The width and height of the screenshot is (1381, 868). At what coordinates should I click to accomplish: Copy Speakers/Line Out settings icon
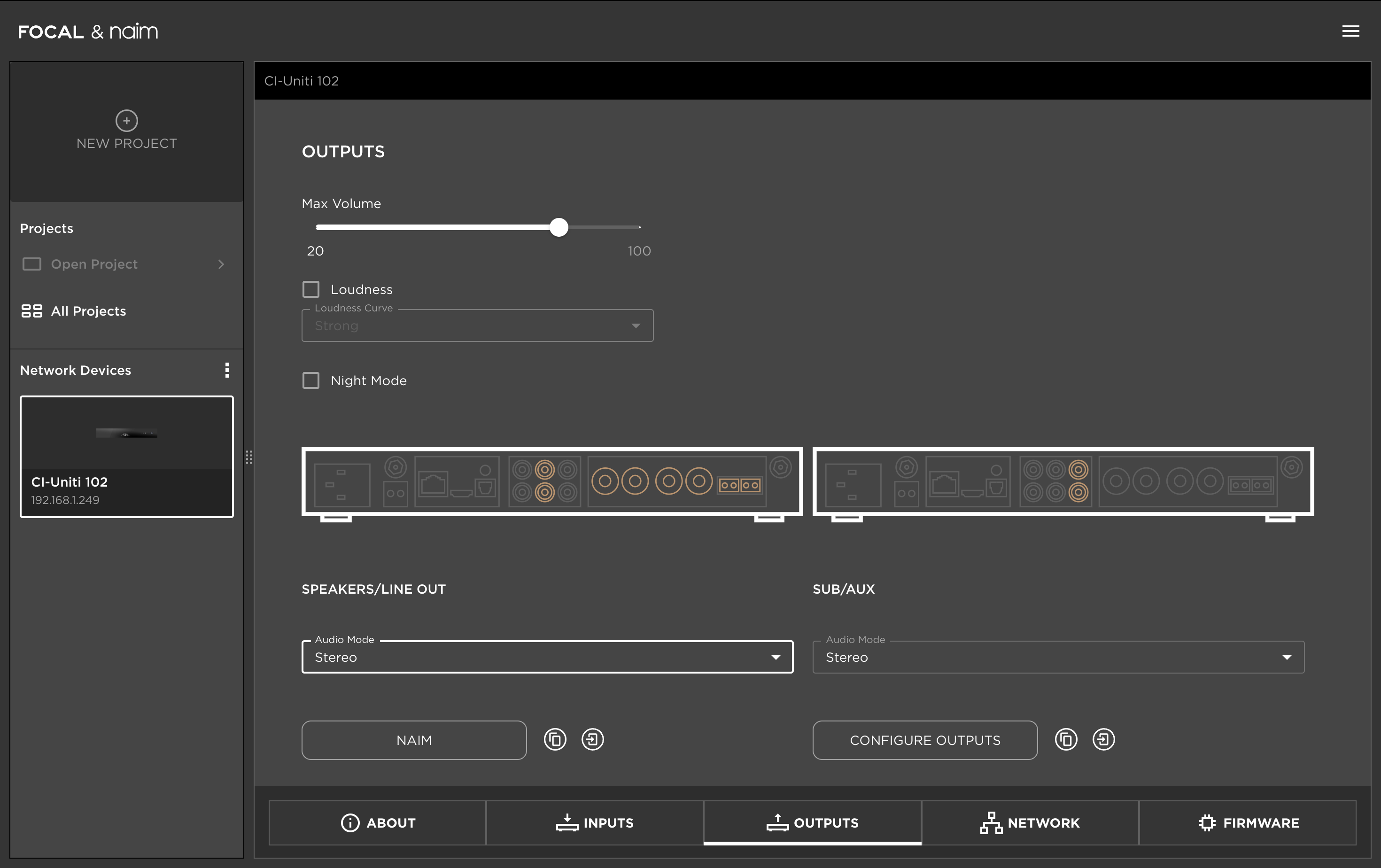pyautogui.click(x=555, y=740)
